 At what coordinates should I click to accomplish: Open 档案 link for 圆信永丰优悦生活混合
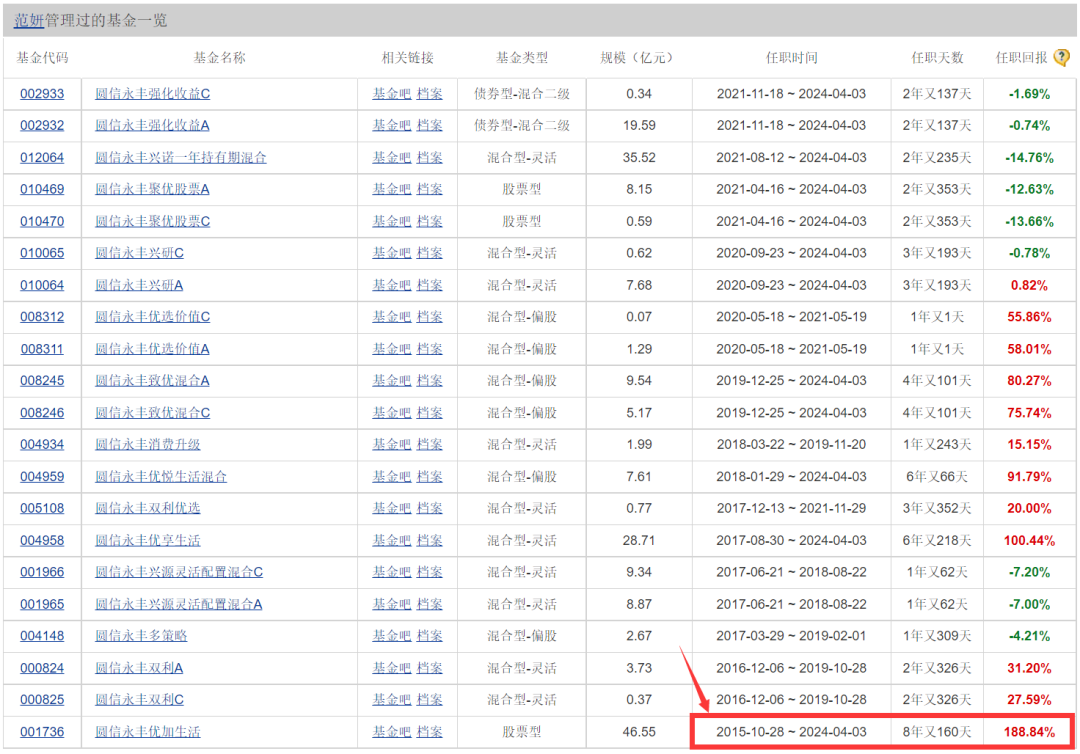click(x=430, y=477)
